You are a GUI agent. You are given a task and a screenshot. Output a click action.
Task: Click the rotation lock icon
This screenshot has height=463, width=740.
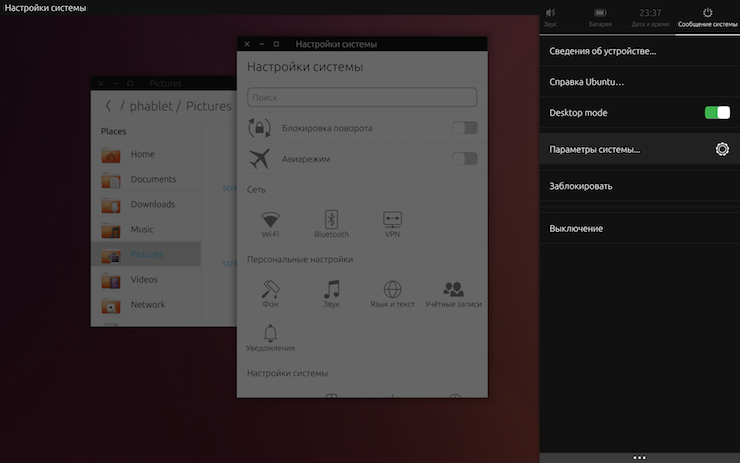coord(260,128)
